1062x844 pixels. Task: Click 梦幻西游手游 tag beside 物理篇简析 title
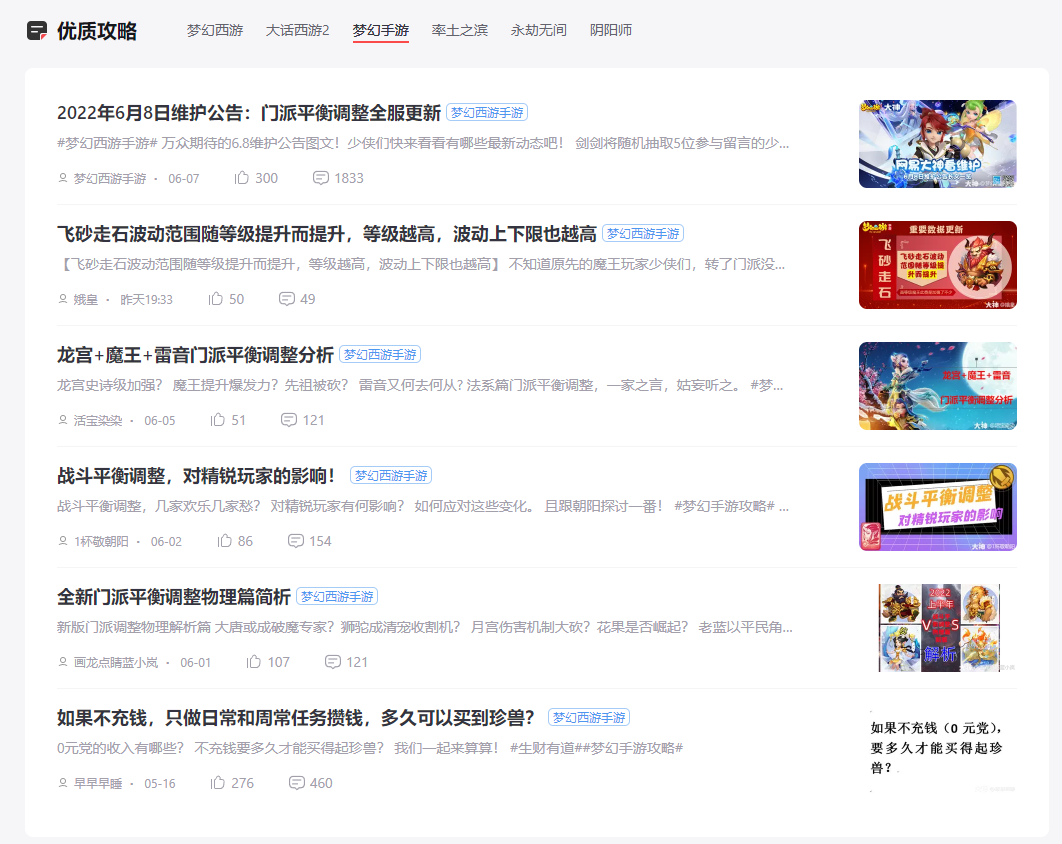pos(337,597)
